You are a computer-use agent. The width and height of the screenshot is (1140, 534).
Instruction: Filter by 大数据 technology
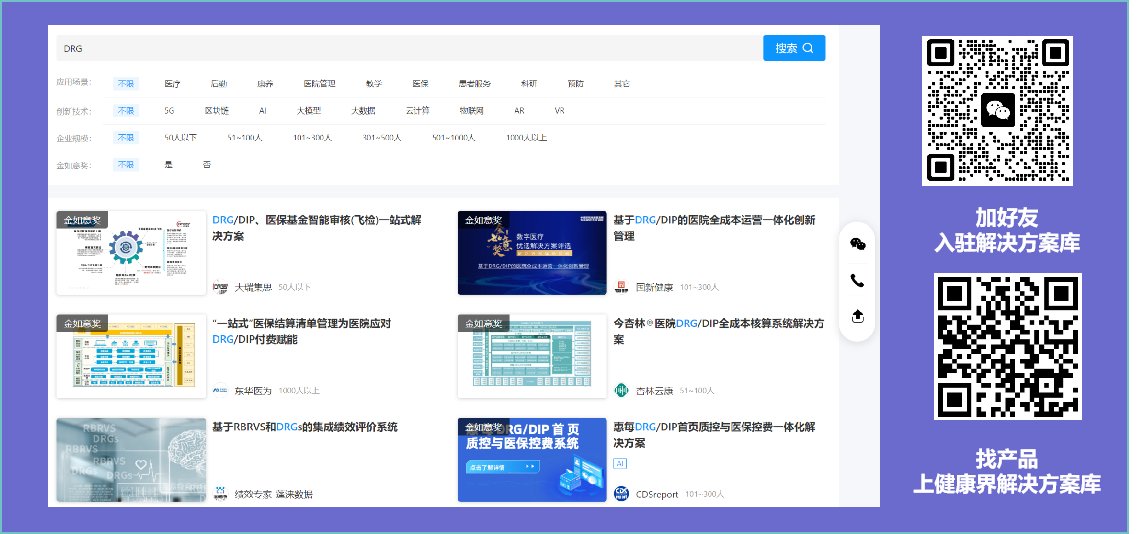click(363, 111)
